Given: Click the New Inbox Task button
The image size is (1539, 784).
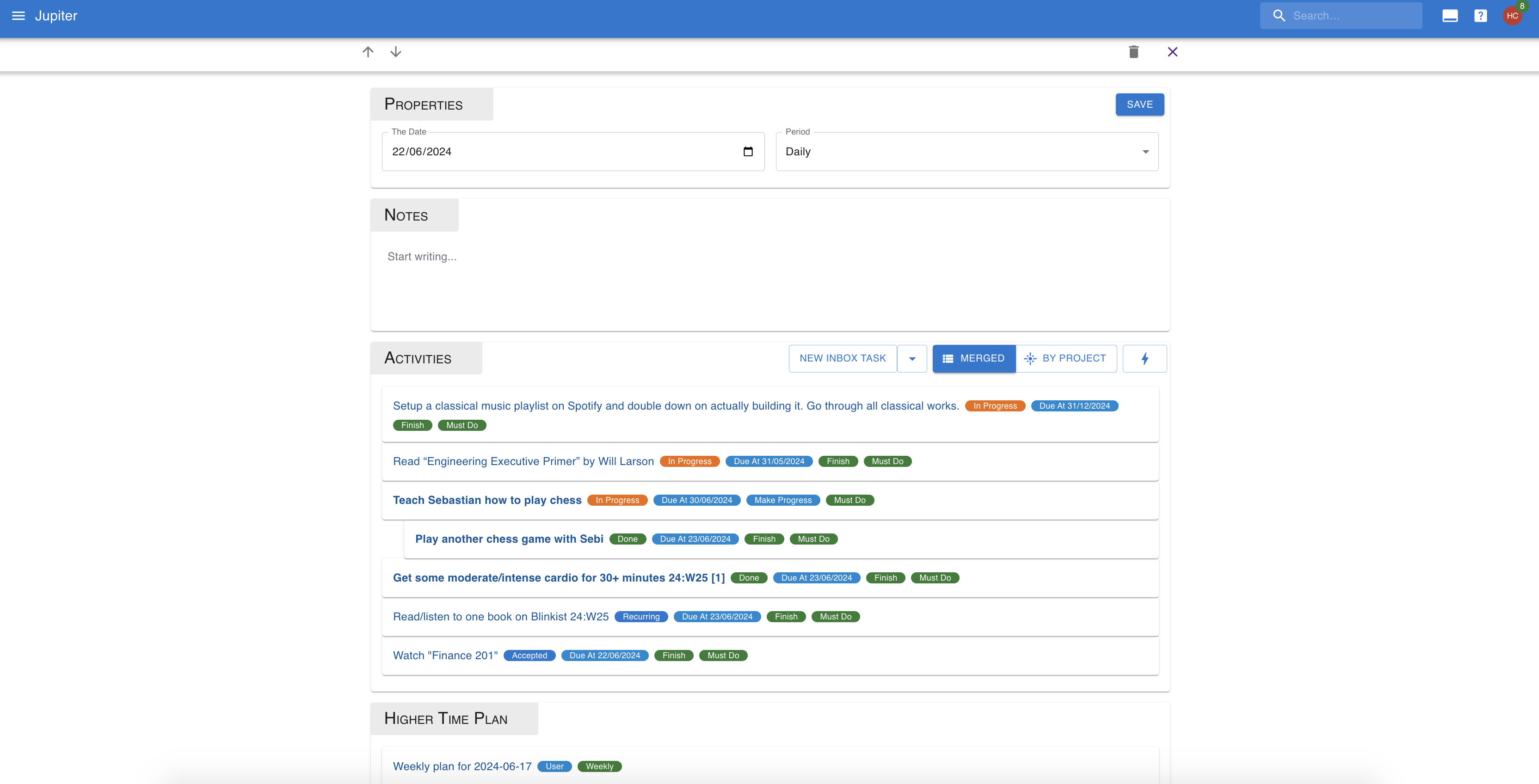Looking at the screenshot, I should click(x=842, y=358).
